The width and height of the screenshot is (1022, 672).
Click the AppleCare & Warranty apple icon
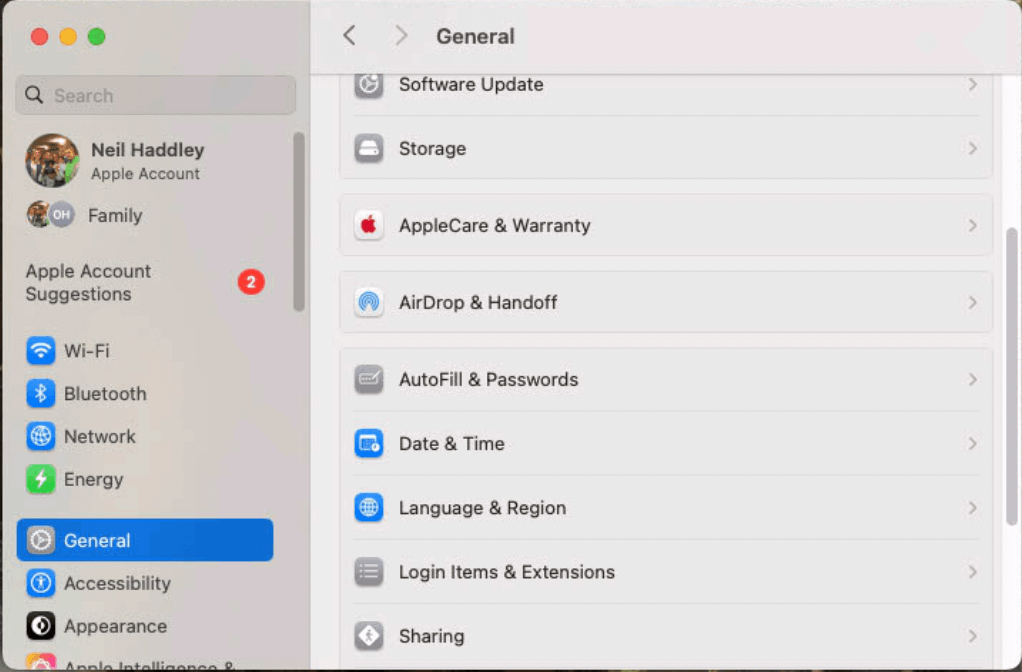369,226
